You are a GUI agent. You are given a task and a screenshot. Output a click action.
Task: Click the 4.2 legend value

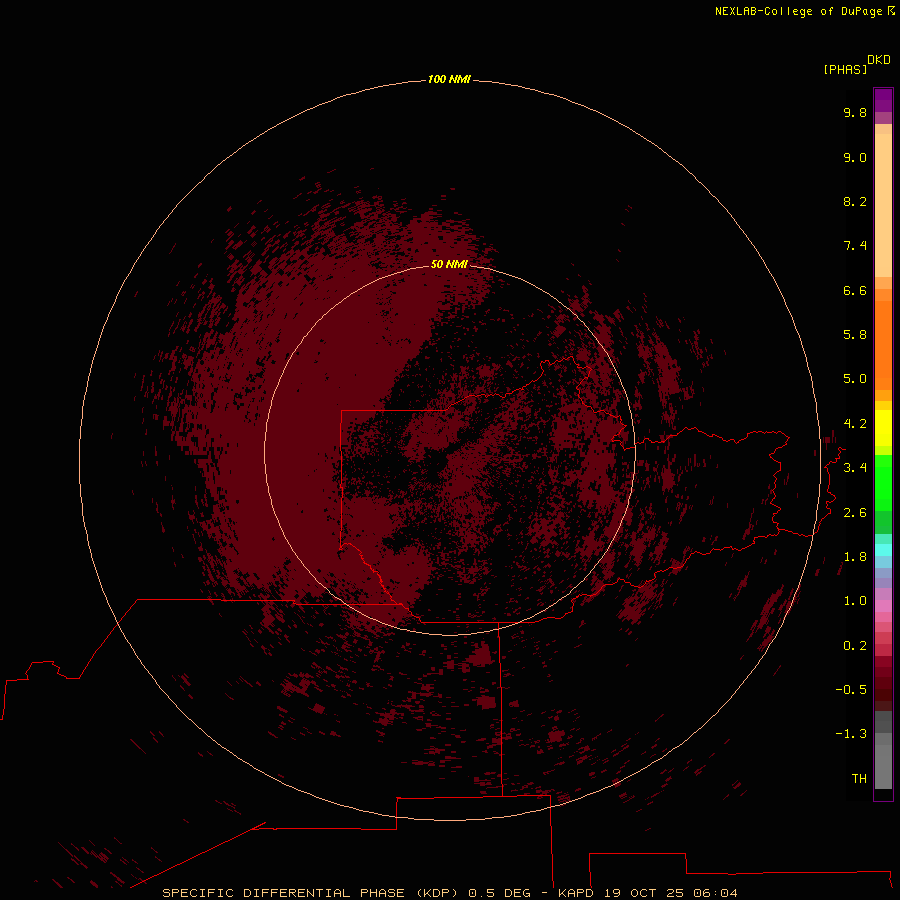pyautogui.click(x=855, y=424)
